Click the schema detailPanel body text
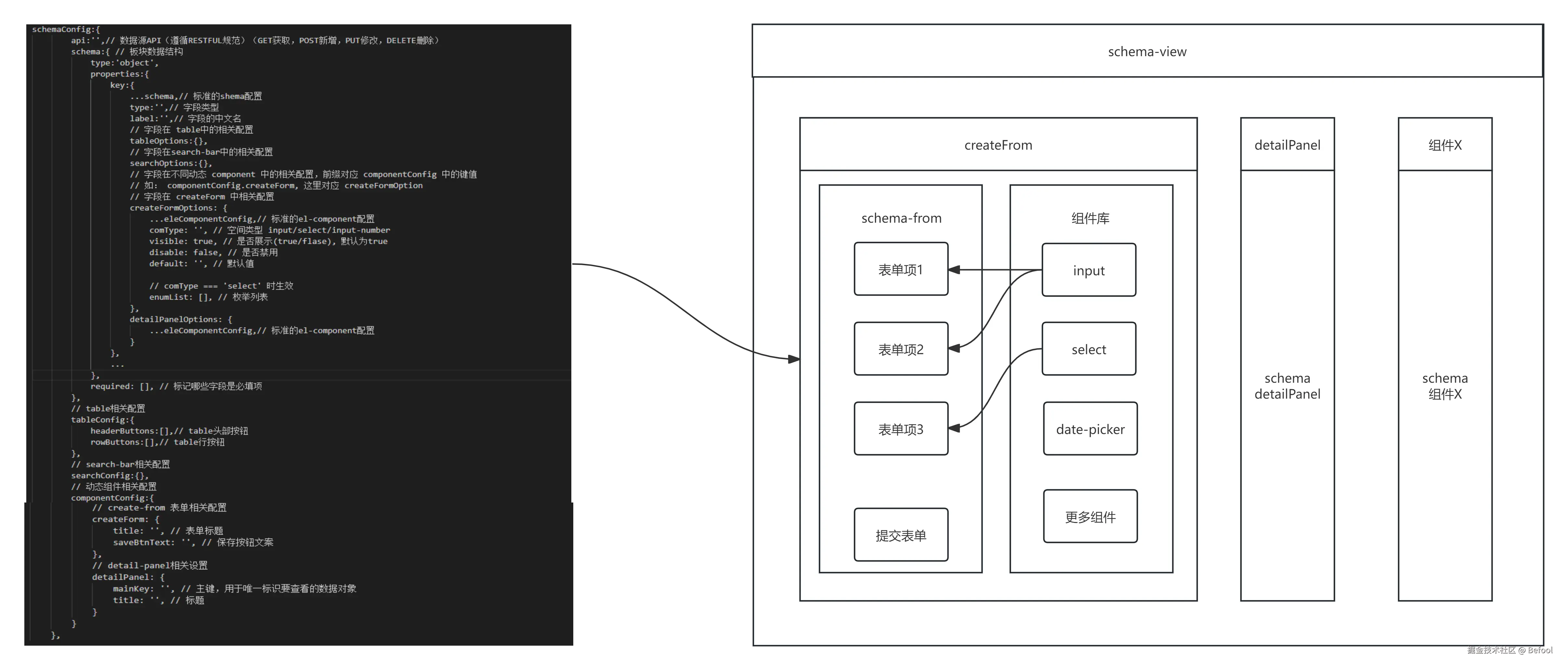 coord(1287,386)
